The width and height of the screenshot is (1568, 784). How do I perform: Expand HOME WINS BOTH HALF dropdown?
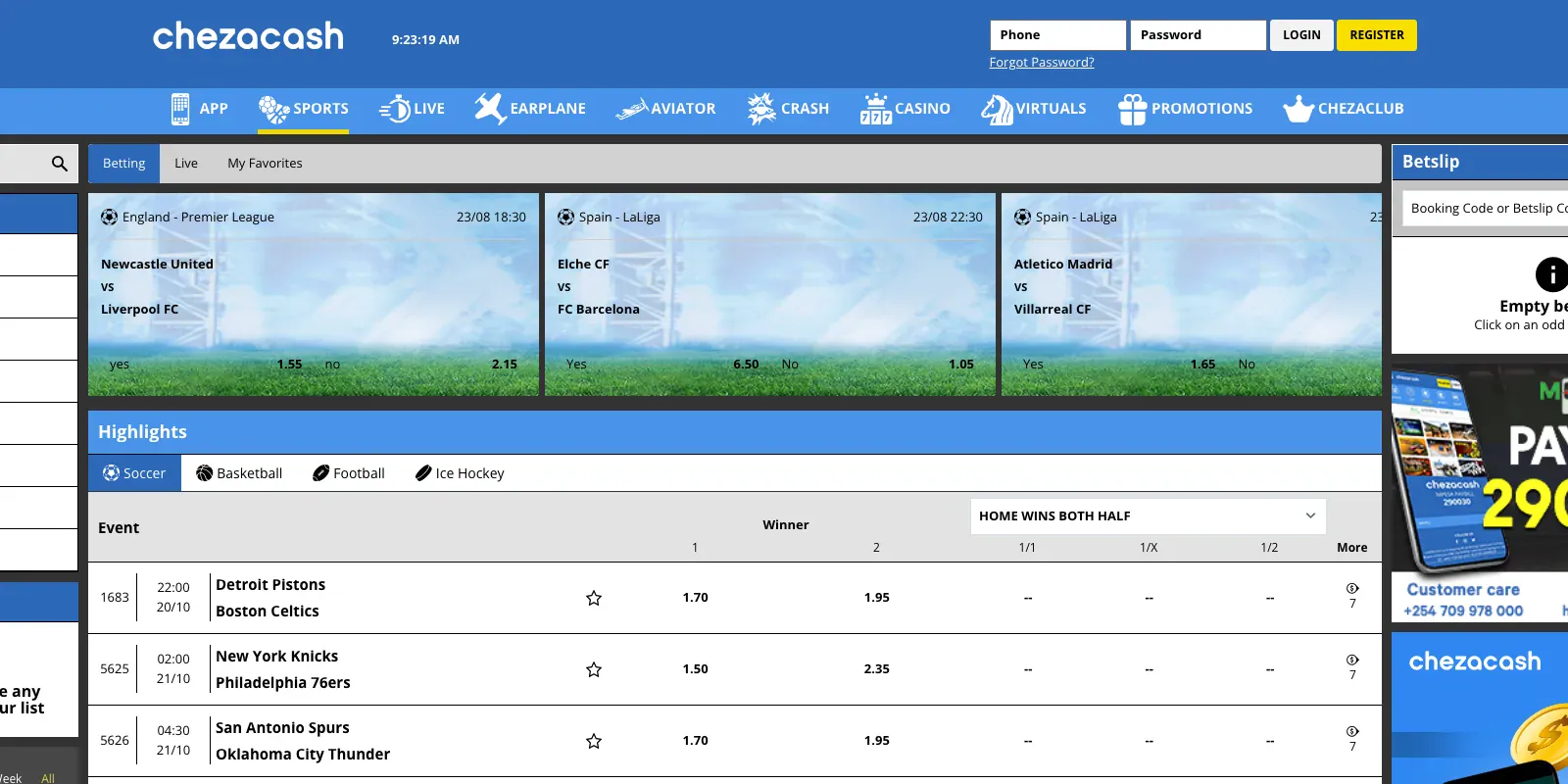pos(1148,515)
